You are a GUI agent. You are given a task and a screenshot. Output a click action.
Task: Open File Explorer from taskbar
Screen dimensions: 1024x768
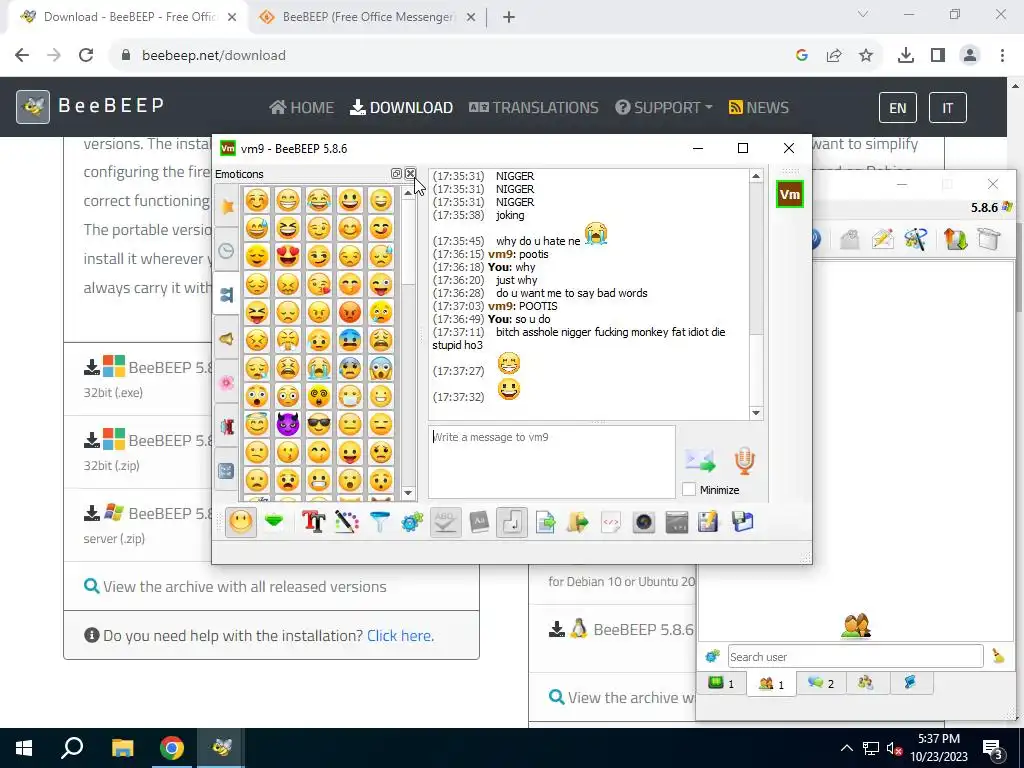pos(122,748)
